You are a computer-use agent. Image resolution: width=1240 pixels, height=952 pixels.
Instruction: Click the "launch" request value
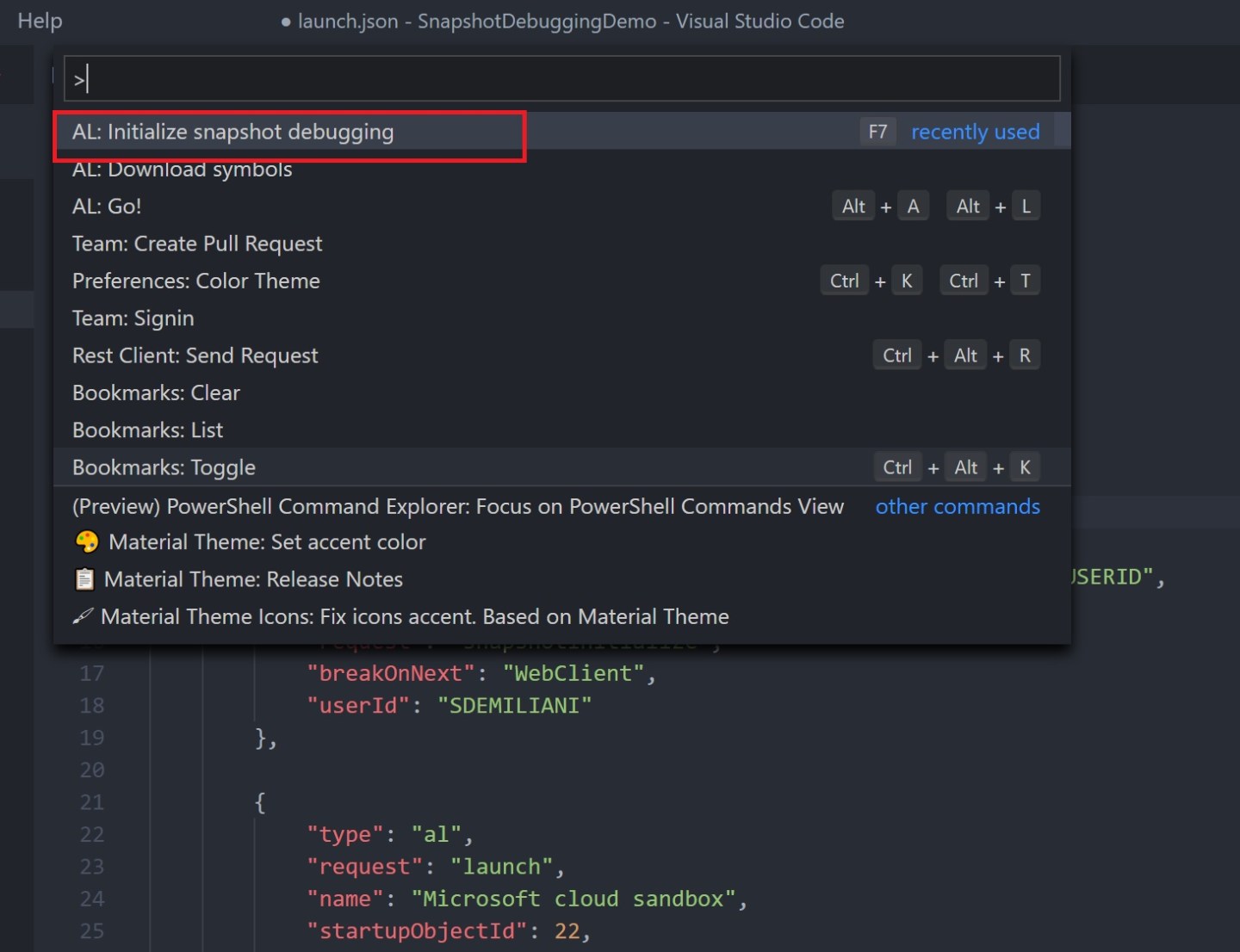click(x=501, y=867)
